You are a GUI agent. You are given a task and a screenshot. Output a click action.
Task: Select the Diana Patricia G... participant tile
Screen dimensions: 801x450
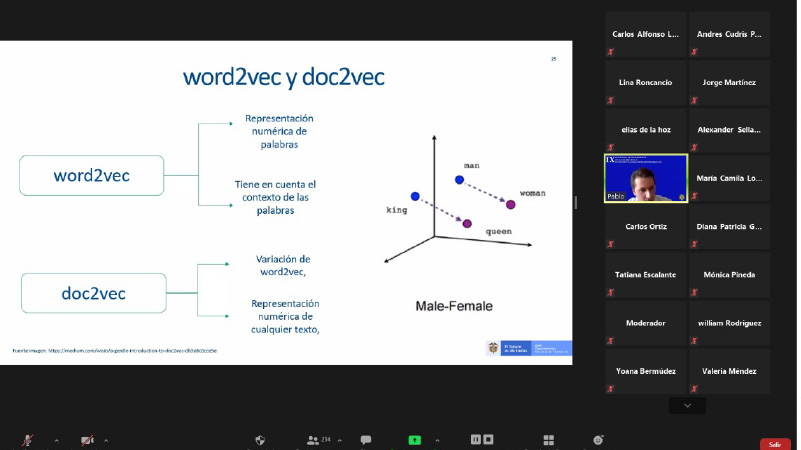coord(729,226)
